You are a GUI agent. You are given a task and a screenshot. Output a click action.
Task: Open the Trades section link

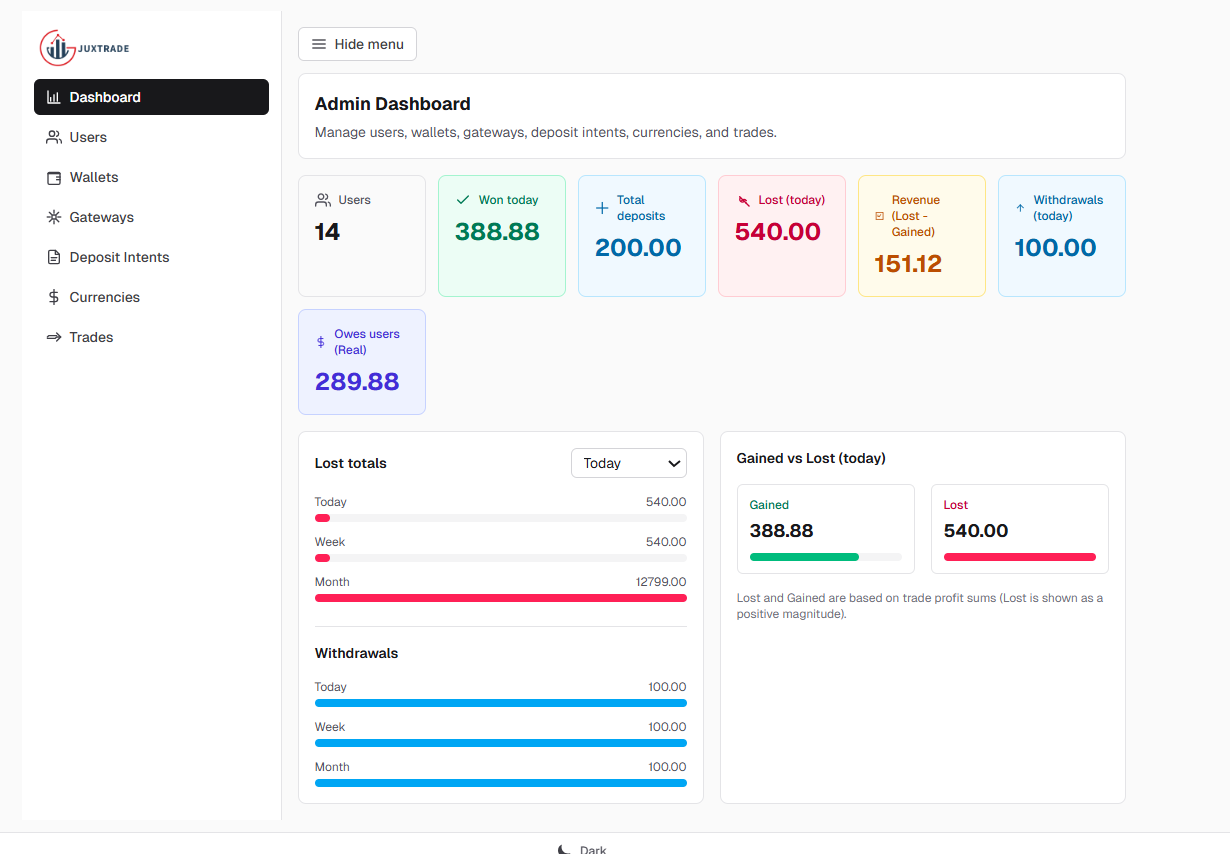91,337
